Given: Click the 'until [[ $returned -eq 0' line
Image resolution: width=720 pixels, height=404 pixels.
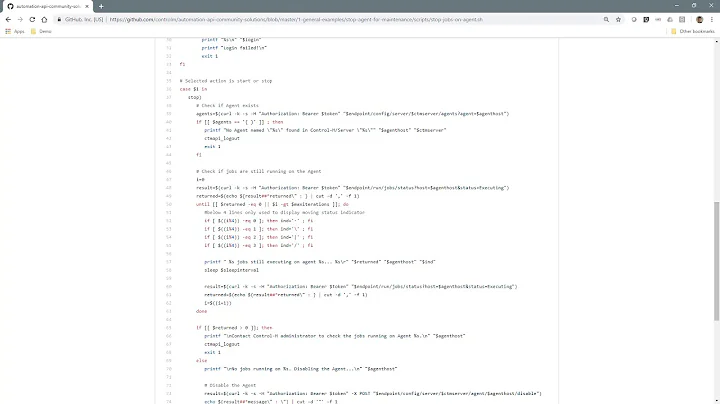Looking at the screenshot, I should pyautogui.click(x=272, y=204).
